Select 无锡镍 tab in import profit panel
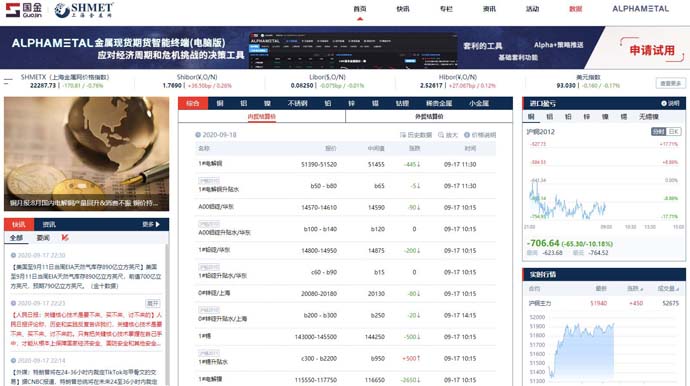Screen dimensions: 690x386 [x=649, y=117]
